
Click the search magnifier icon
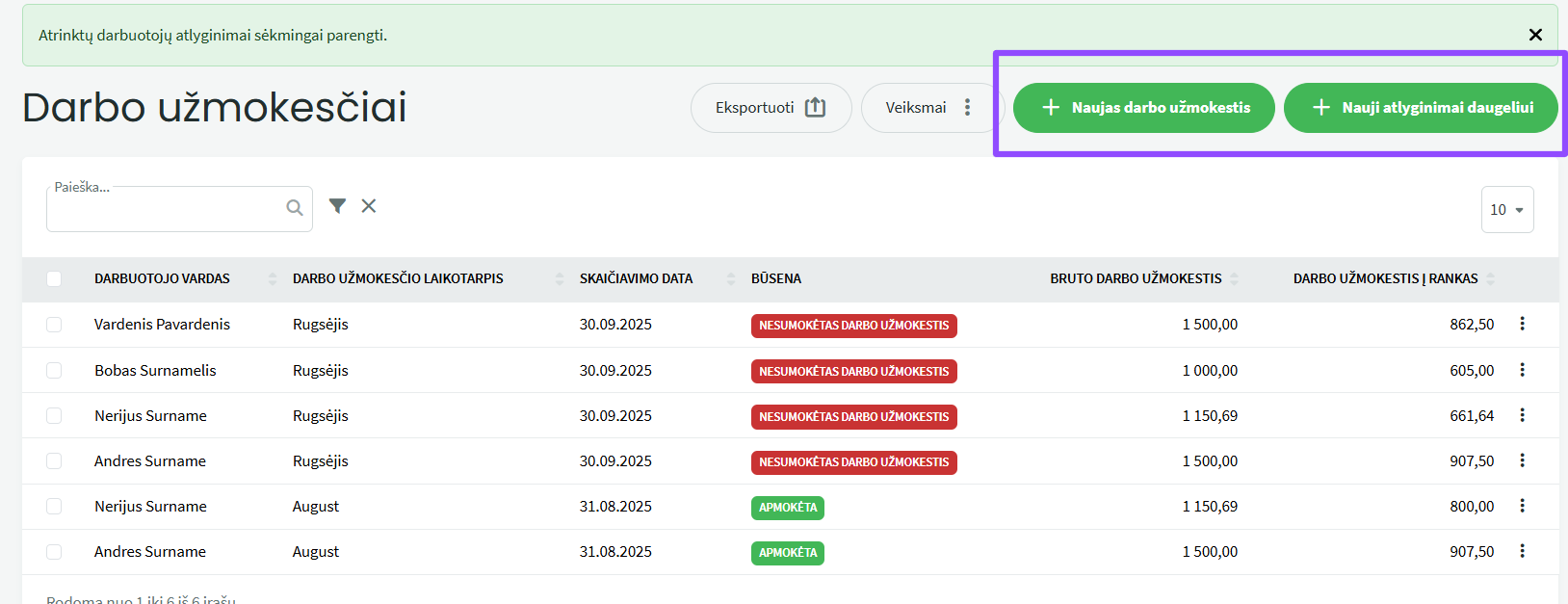[x=295, y=208]
